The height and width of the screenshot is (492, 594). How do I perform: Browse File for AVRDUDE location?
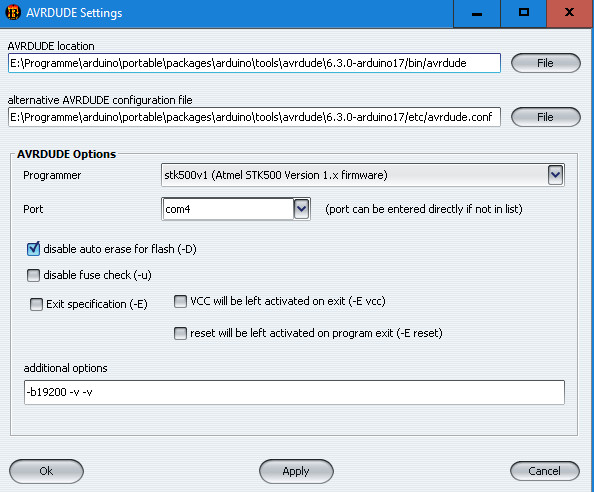coord(546,63)
